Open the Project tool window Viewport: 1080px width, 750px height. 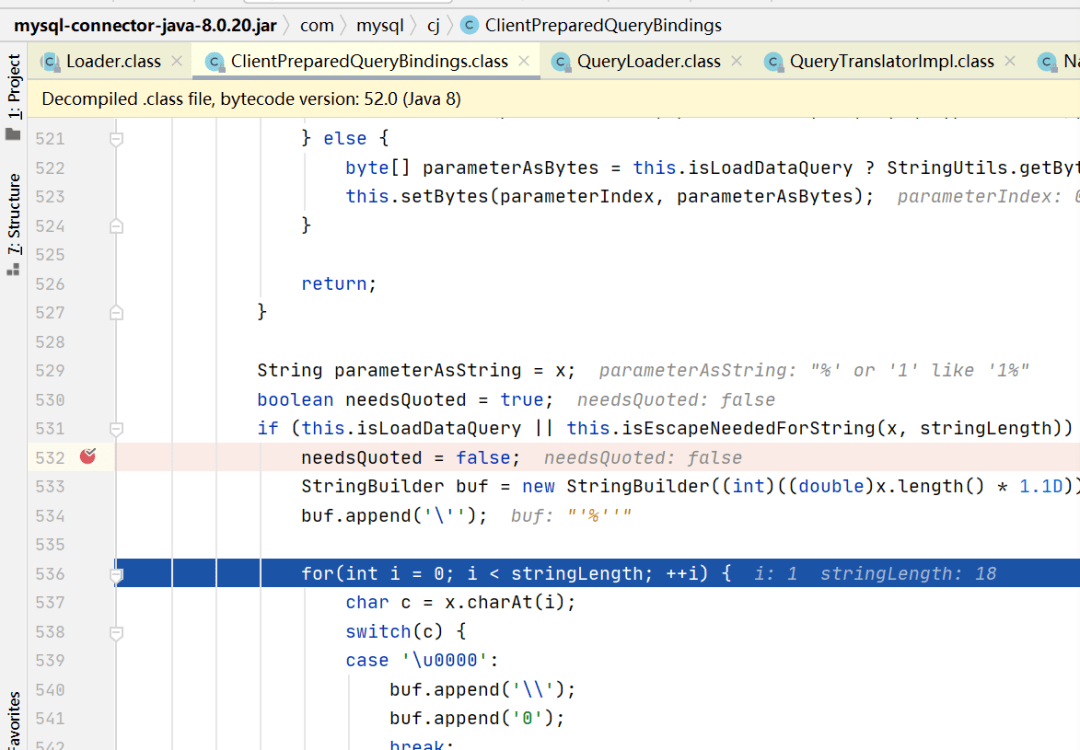coord(13,96)
